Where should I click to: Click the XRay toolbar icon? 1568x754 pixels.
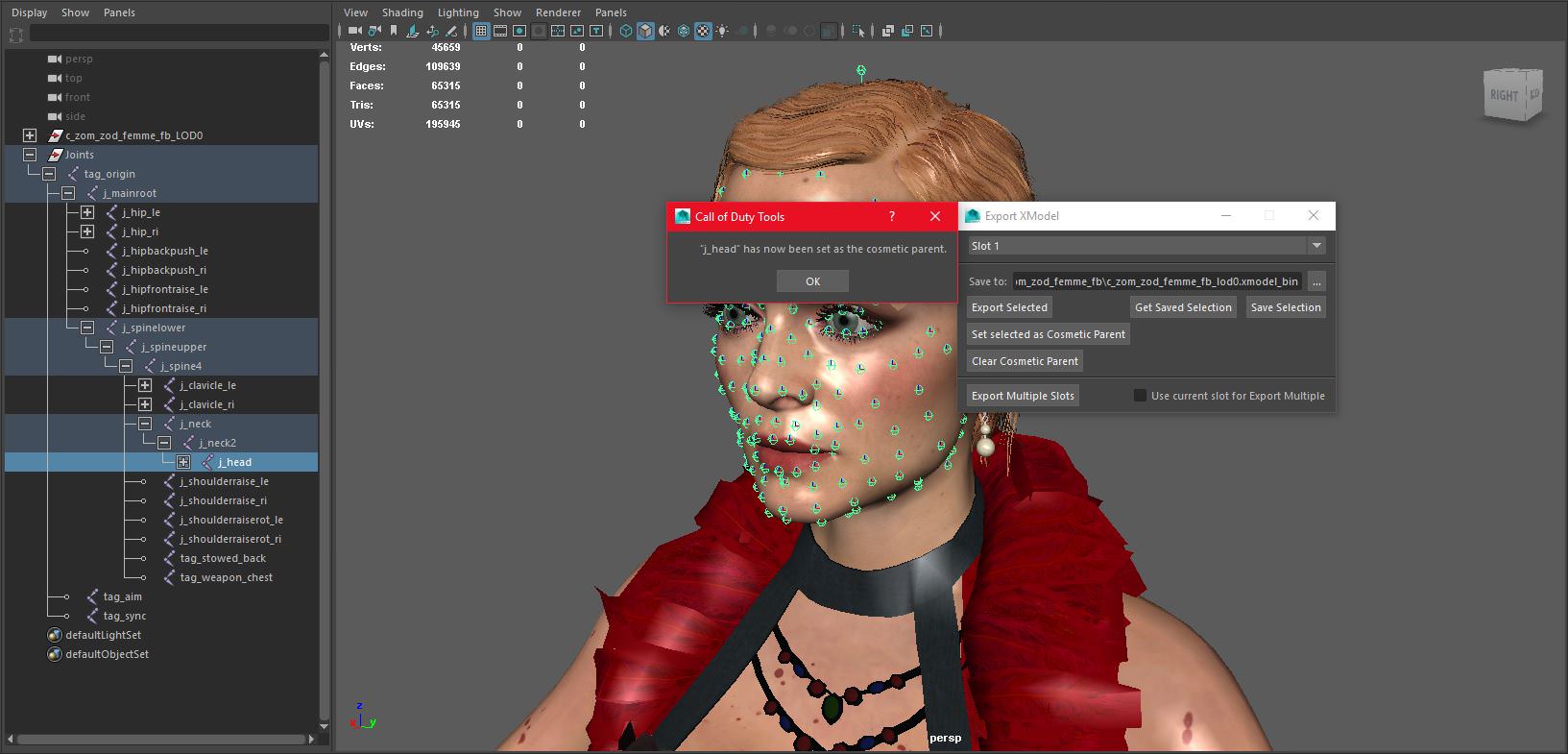point(887,31)
